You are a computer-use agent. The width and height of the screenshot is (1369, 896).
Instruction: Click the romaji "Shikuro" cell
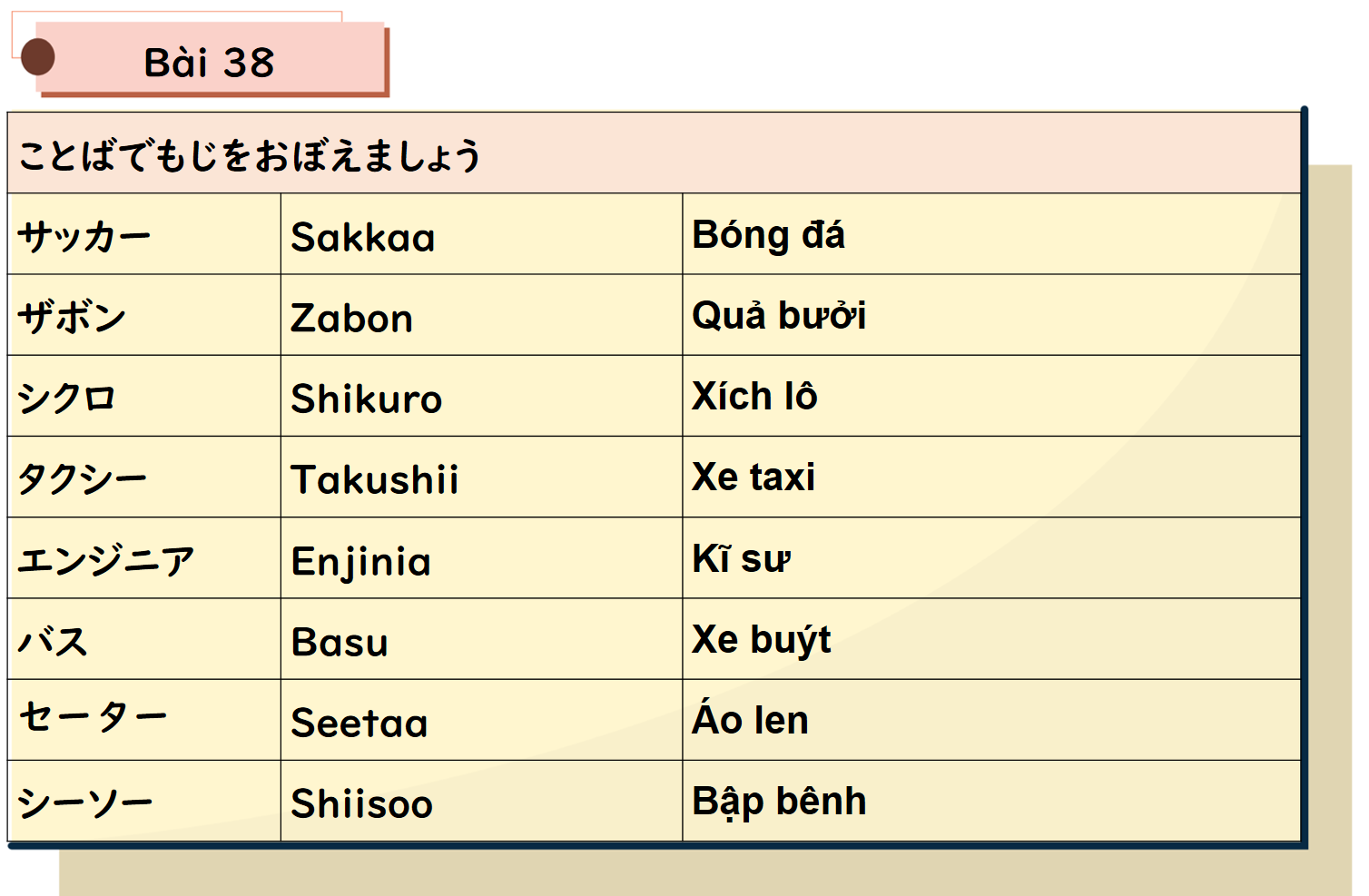pyautogui.click(x=367, y=399)
